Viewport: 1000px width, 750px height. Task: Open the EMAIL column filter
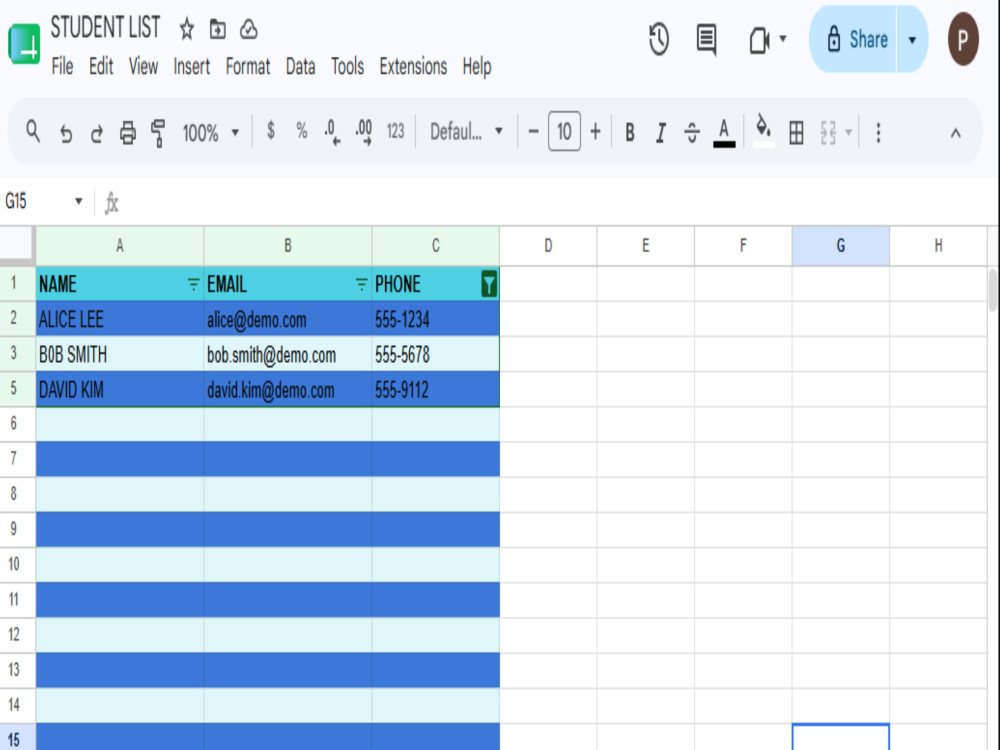[x=361, y=284]
